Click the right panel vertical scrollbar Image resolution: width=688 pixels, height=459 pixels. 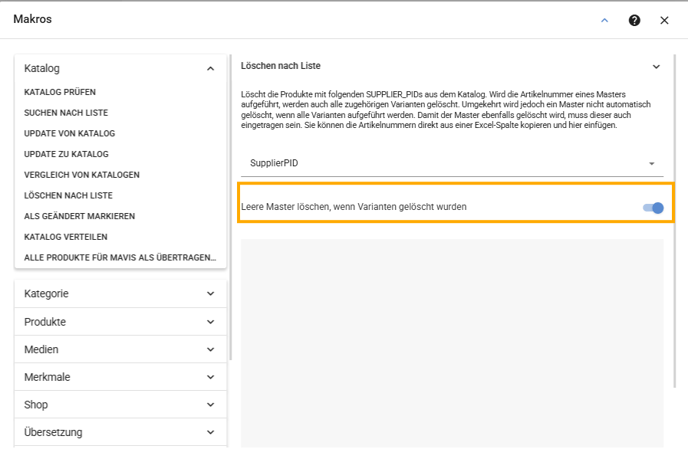[x=675, y=221]
